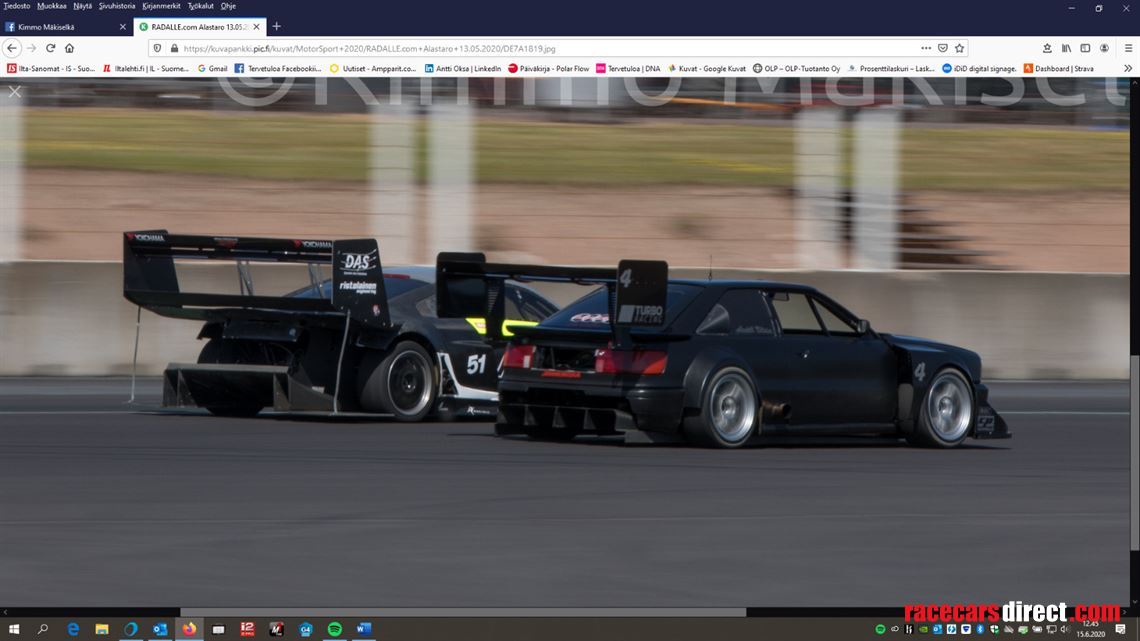Screen dimensions: 1140x641
Task: Open the tracking protection shield
Action: [158, 48]
